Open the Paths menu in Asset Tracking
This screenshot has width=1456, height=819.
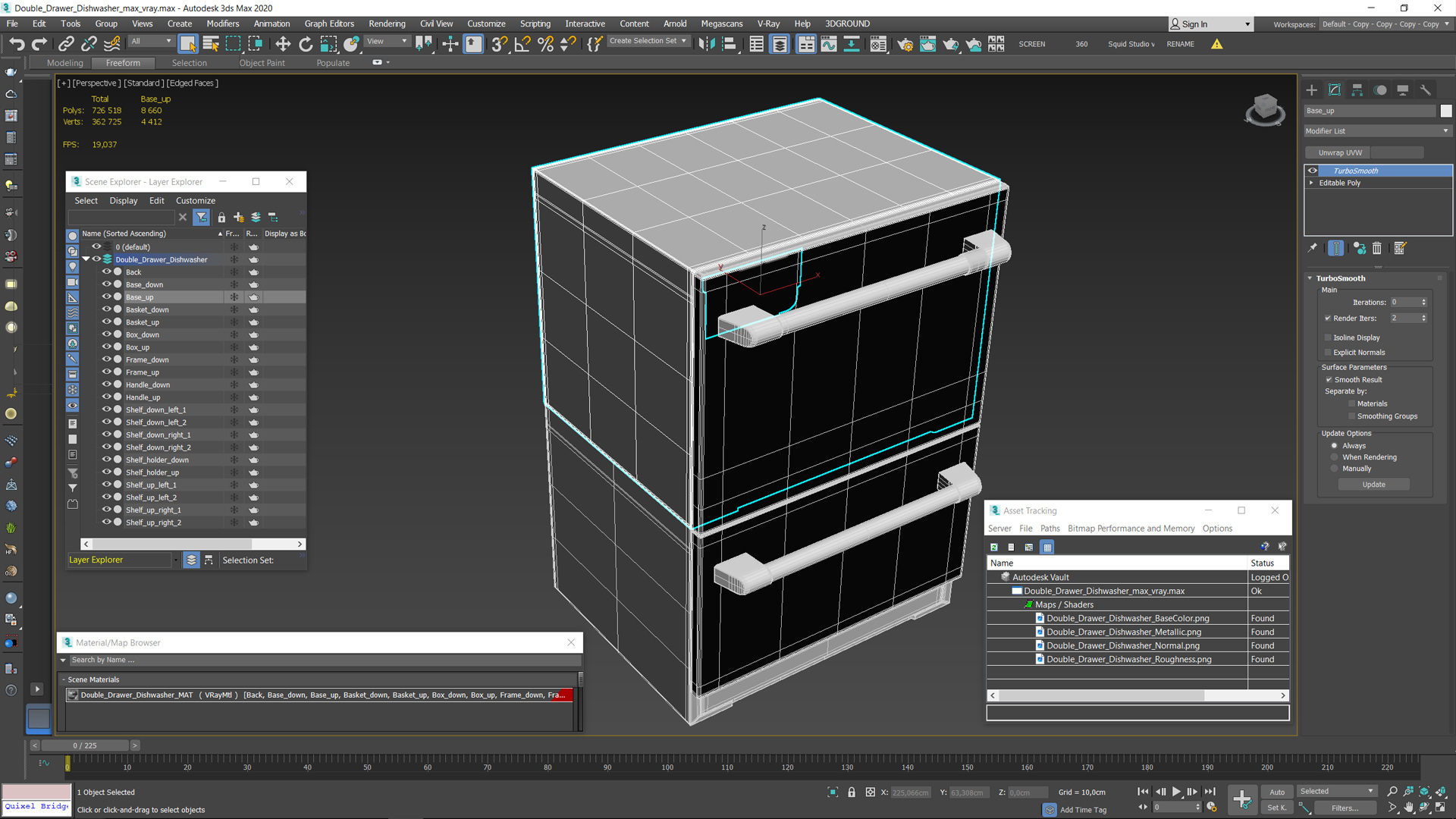coord(1050,529)
